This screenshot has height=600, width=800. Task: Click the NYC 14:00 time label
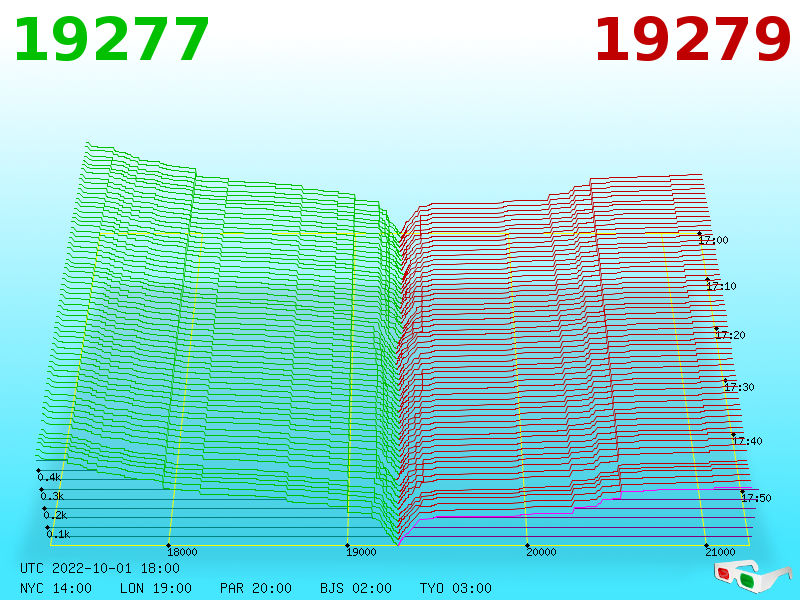pos(56,588)
